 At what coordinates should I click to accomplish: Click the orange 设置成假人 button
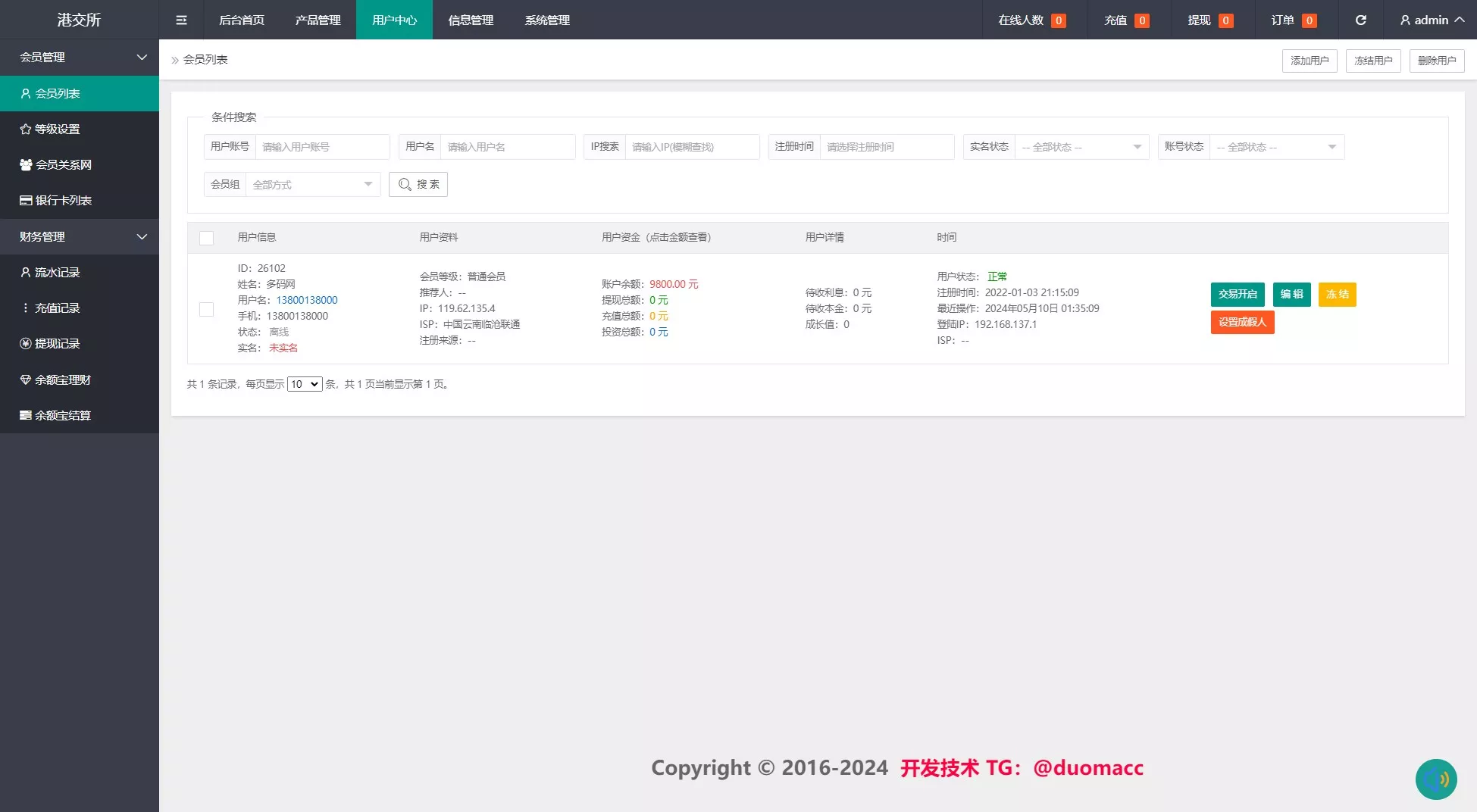tap(1241, 322)
